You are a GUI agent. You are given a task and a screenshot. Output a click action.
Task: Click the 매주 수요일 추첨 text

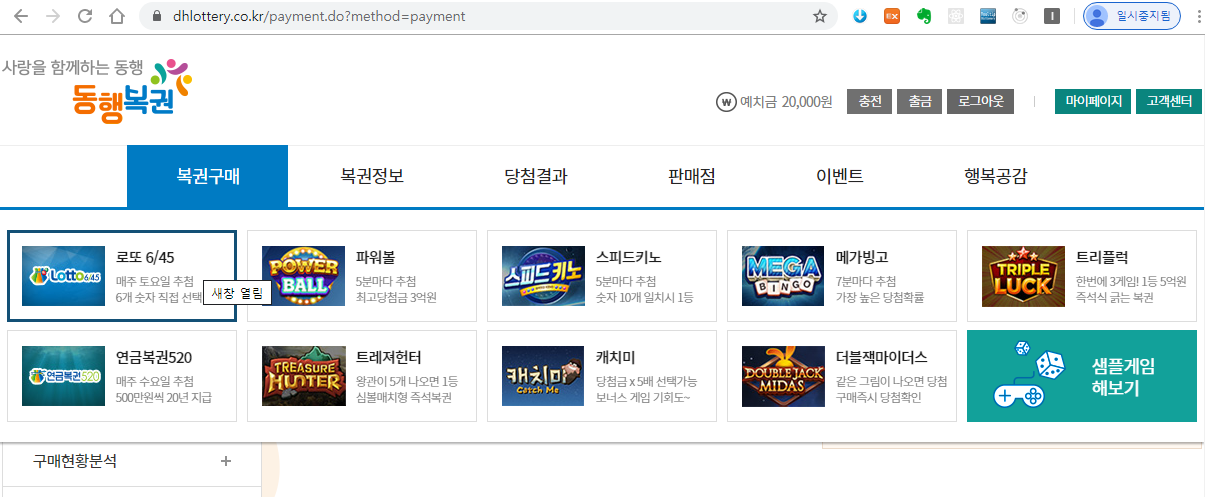tap(154, 381)
